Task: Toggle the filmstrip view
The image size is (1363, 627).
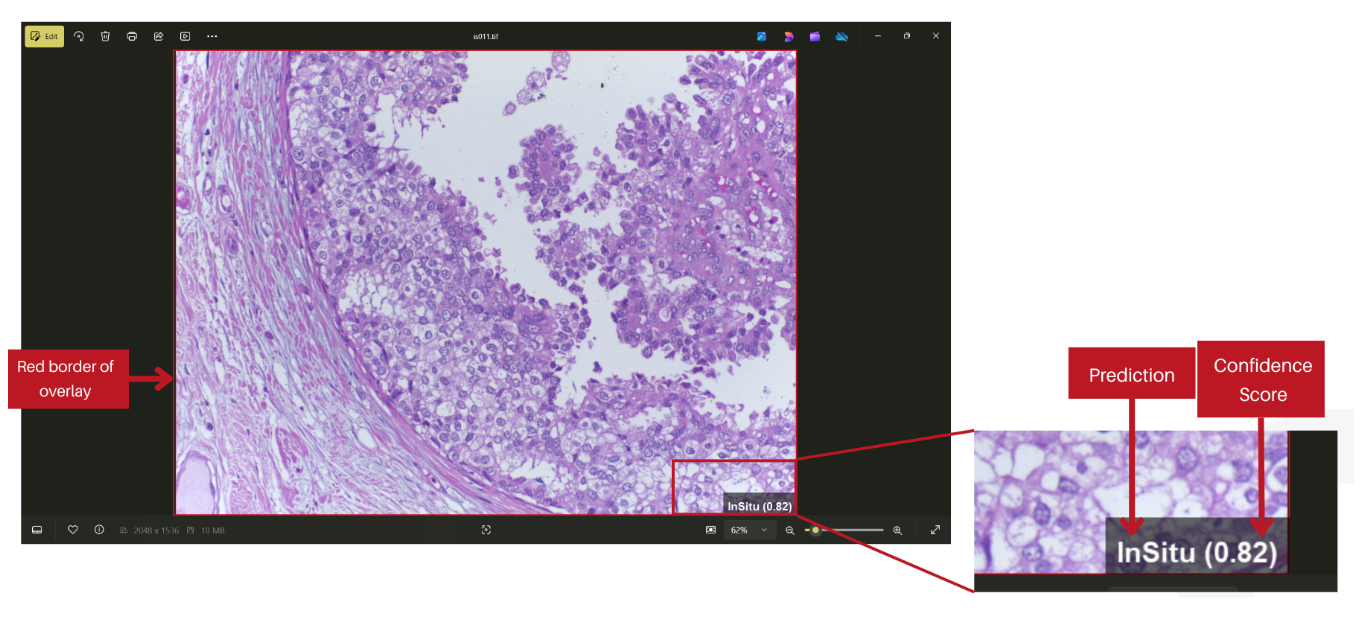Action: pyautogui.click(x=37, y=529)
